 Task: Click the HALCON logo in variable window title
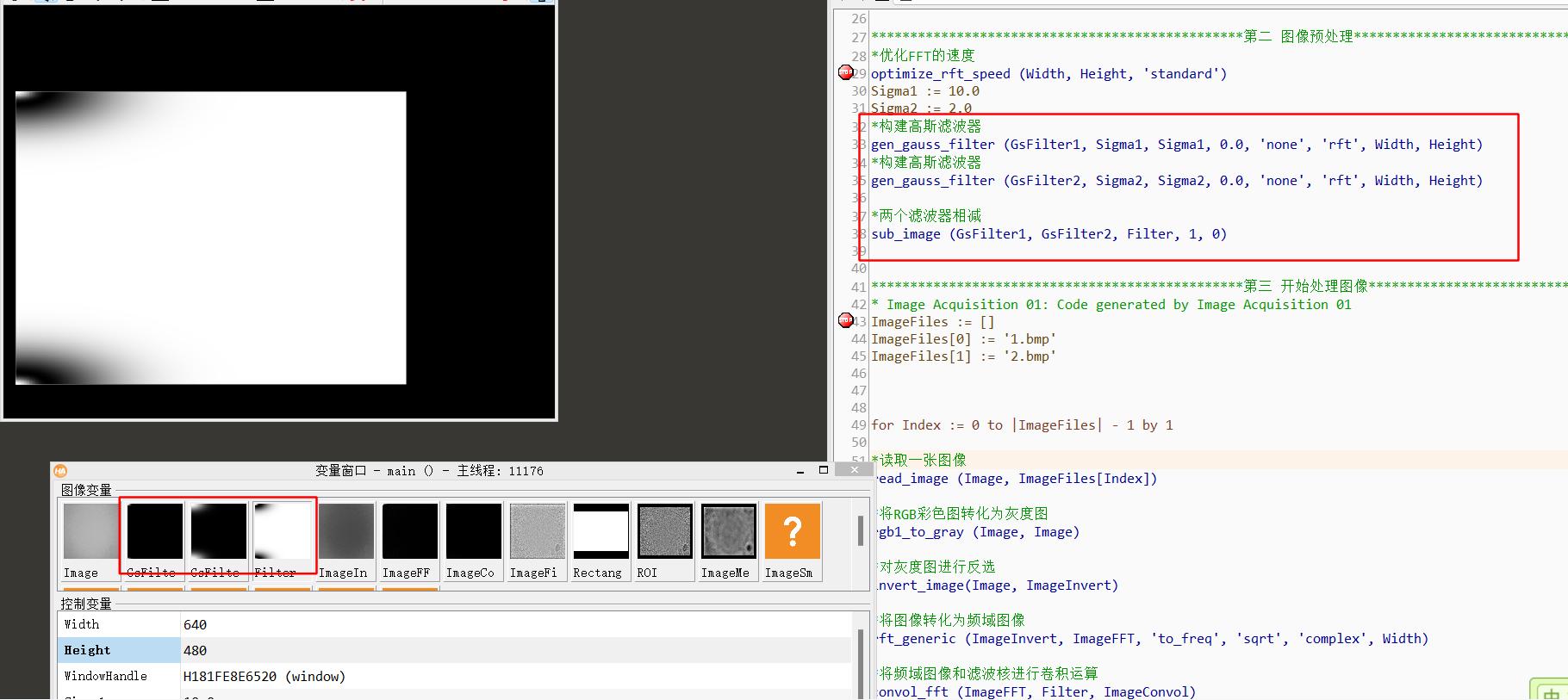click(x=60, y=471)
